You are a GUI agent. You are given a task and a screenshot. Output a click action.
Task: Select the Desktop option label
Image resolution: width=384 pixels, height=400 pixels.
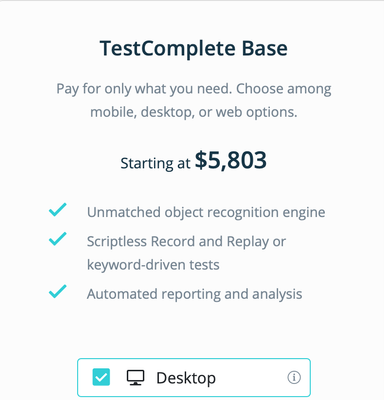tap(186, 378)
